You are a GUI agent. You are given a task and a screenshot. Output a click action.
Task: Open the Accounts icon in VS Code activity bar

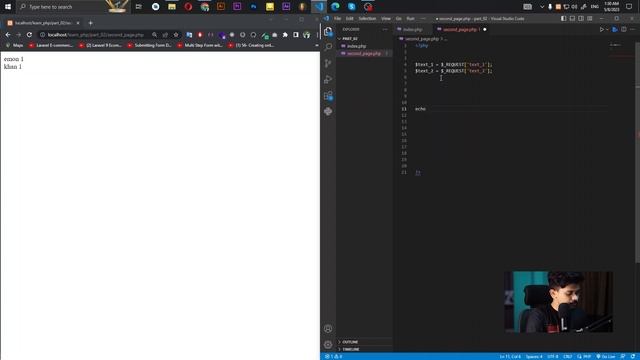pyautogui.click(x=328, y=329)
